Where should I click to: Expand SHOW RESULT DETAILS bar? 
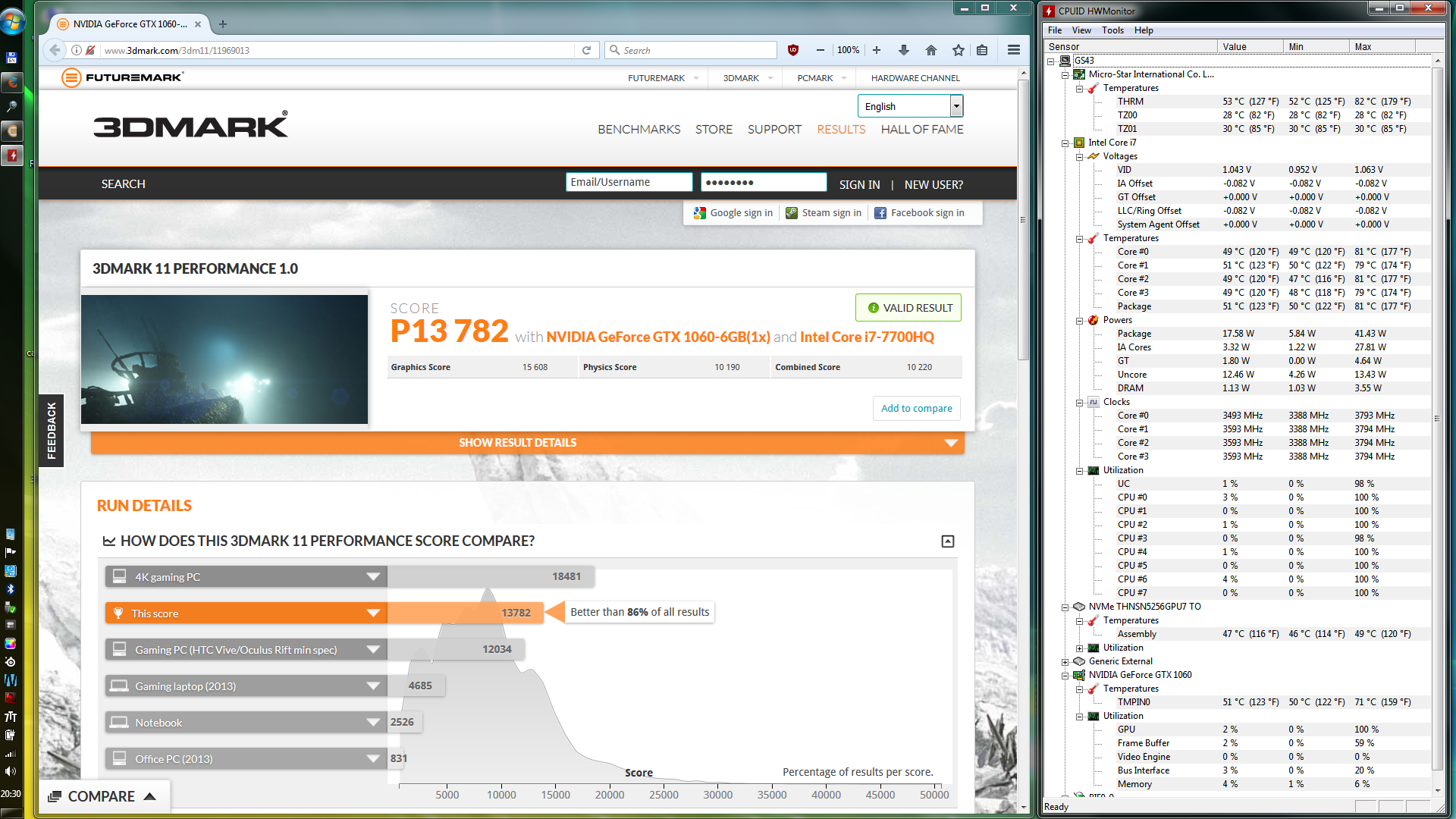click(x=527, y=443)
